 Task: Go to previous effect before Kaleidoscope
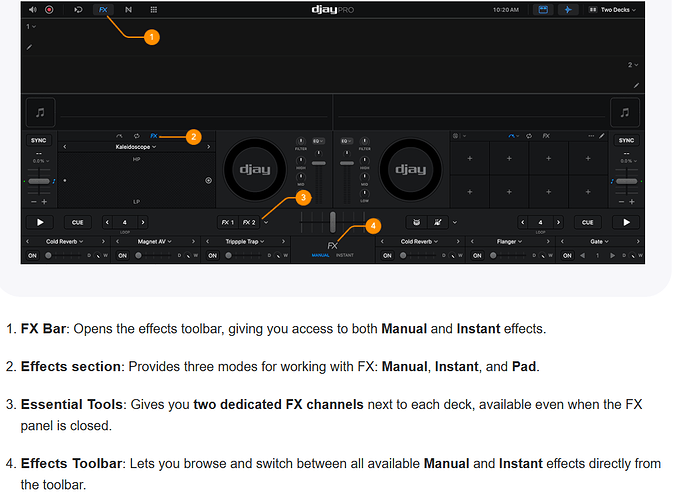[x=65, y=147]
